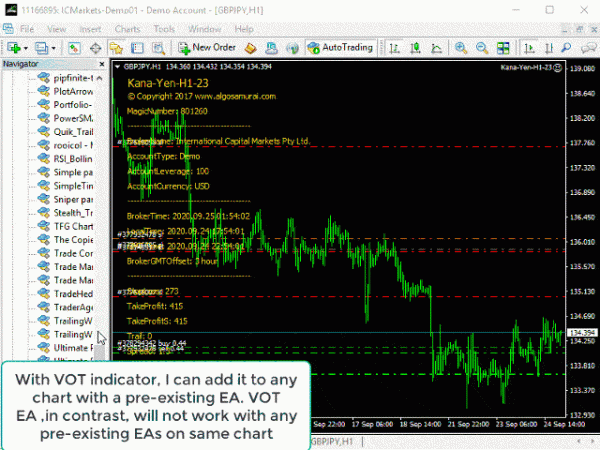Screen dimensions: 600x450
Task: Open the Data Window toolbar icon
Action: point(96,47)
